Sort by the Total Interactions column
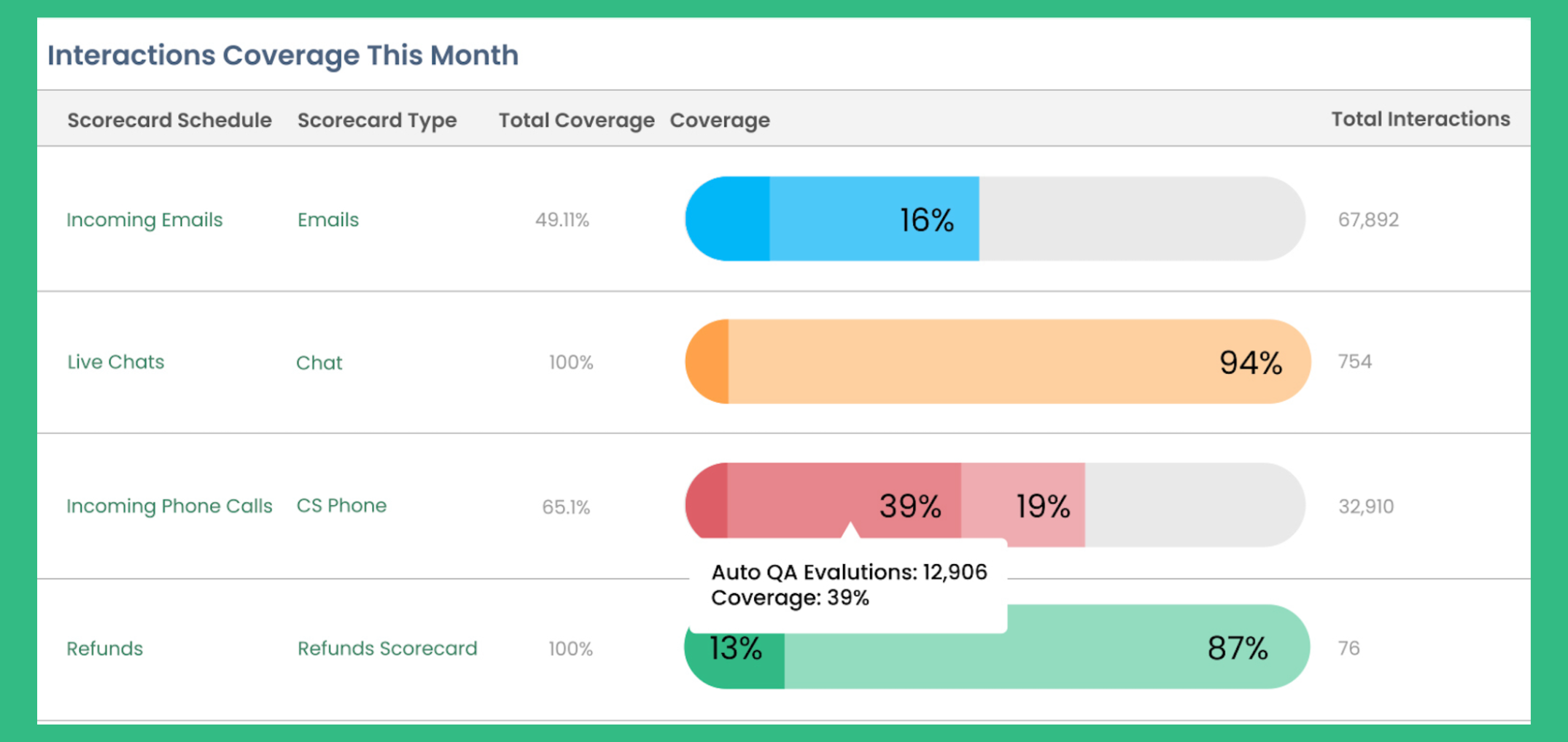Viewport: 1568px width, 742px height. coord(1420,118)
